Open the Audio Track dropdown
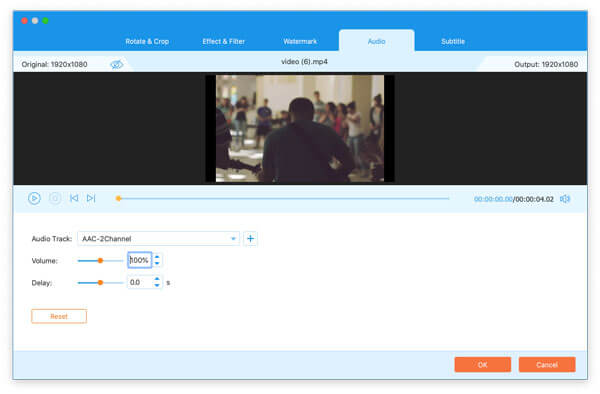Screen dimensions: 600x394 click(158, 239)
